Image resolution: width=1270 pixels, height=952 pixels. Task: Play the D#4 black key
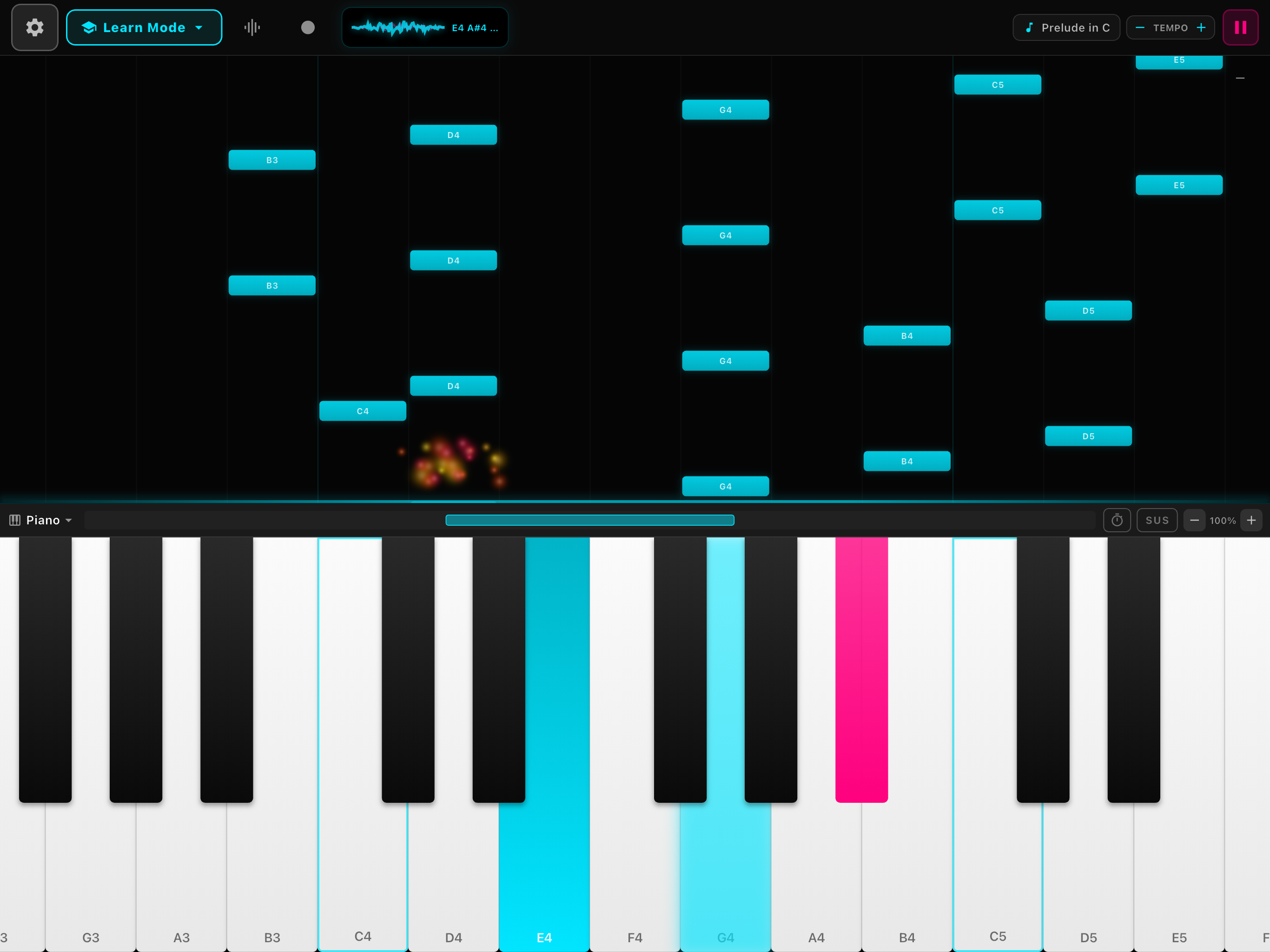click(499, 669)
